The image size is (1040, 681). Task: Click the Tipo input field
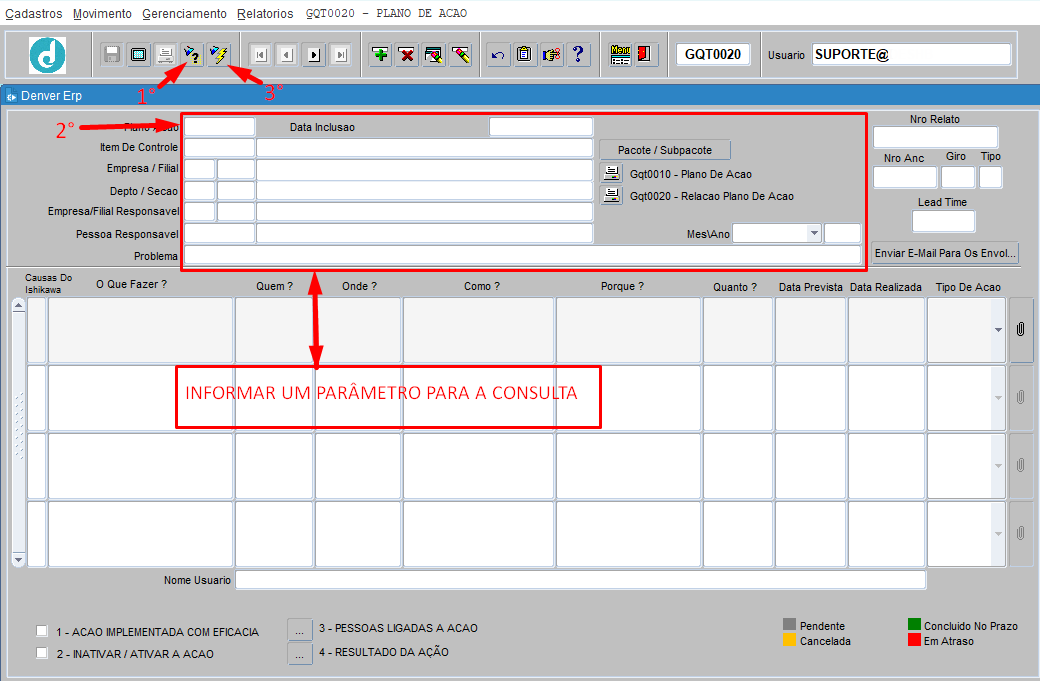click(990, 177)
